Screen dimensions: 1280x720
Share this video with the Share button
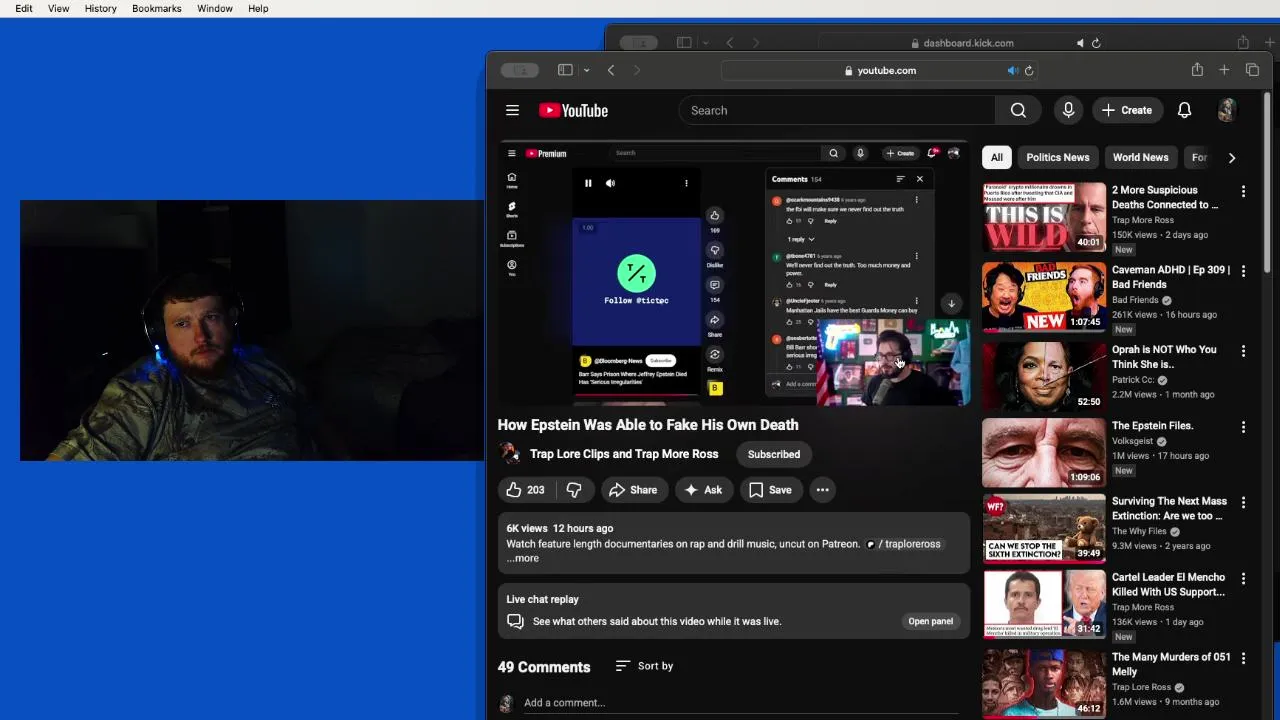point(633,490)
